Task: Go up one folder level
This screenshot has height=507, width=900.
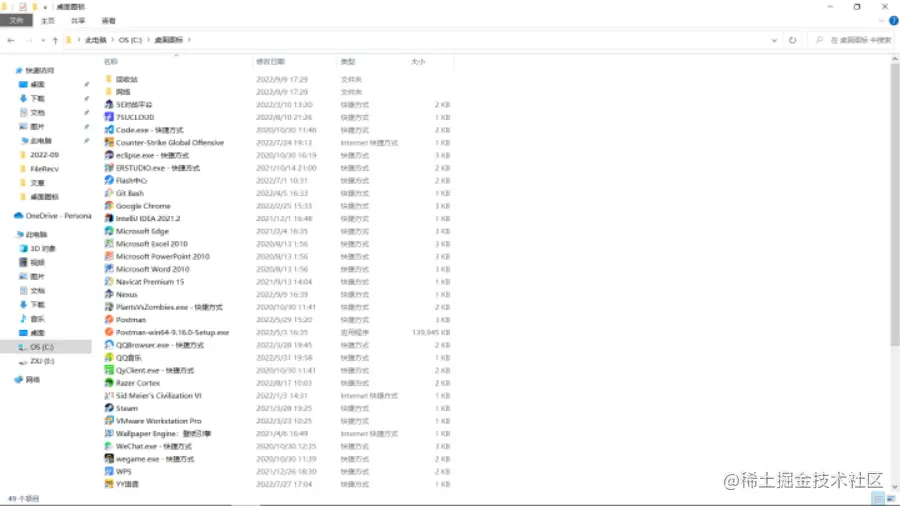Action: click(55, 40)
